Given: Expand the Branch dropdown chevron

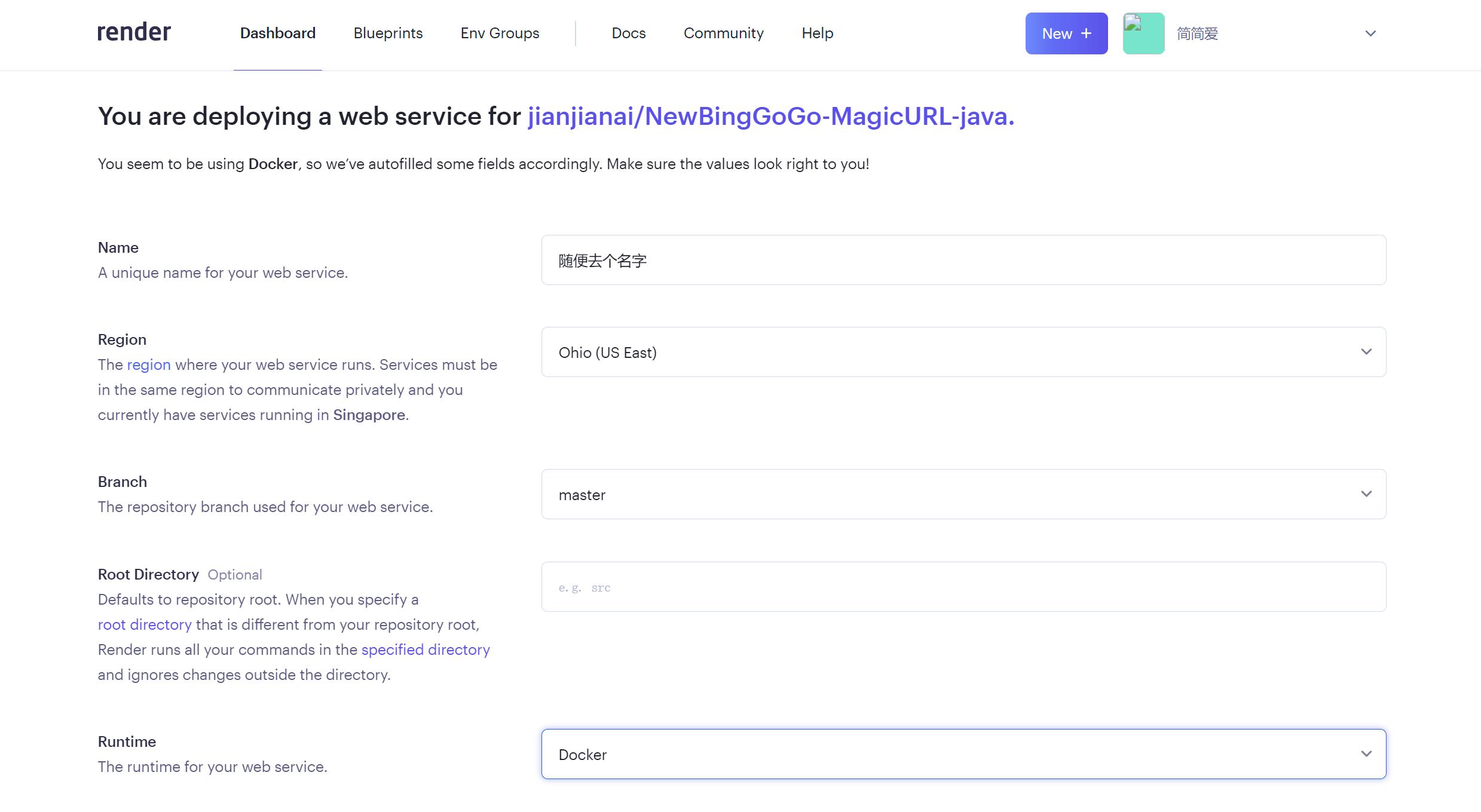Looking at the screenshot, I should 1366,494.
